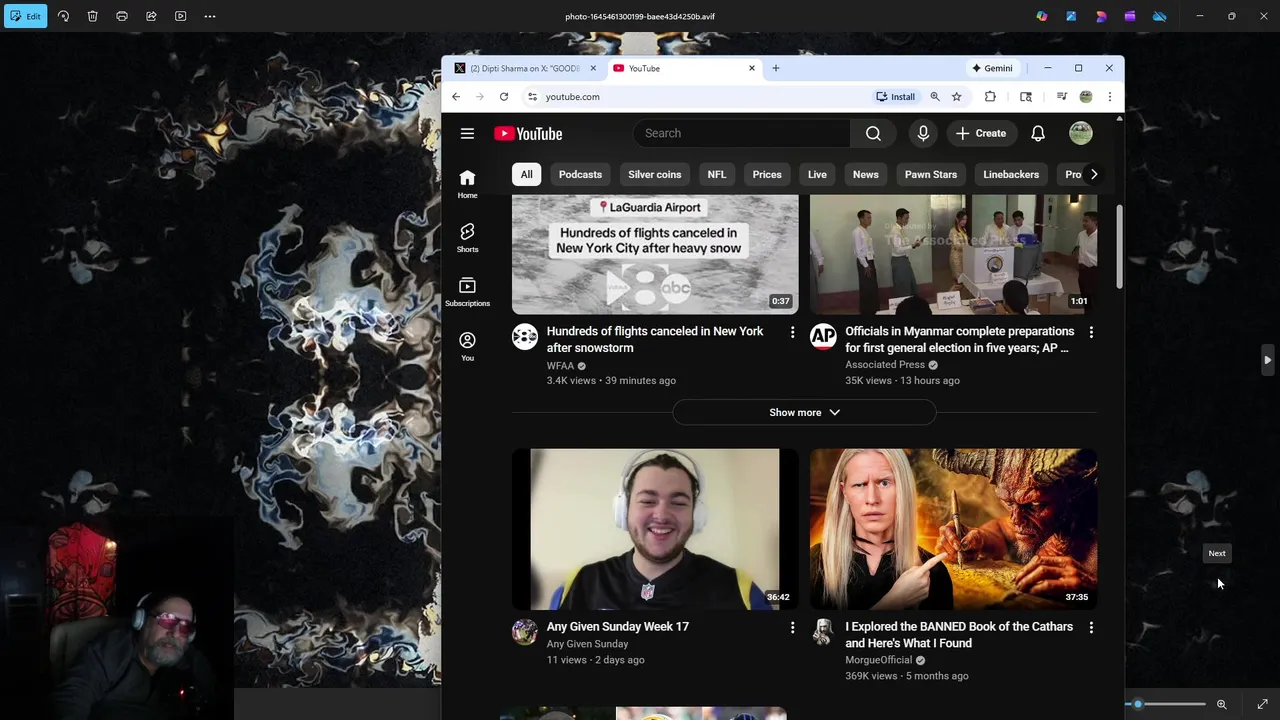Expand the Show more news section

coord(804,412)
